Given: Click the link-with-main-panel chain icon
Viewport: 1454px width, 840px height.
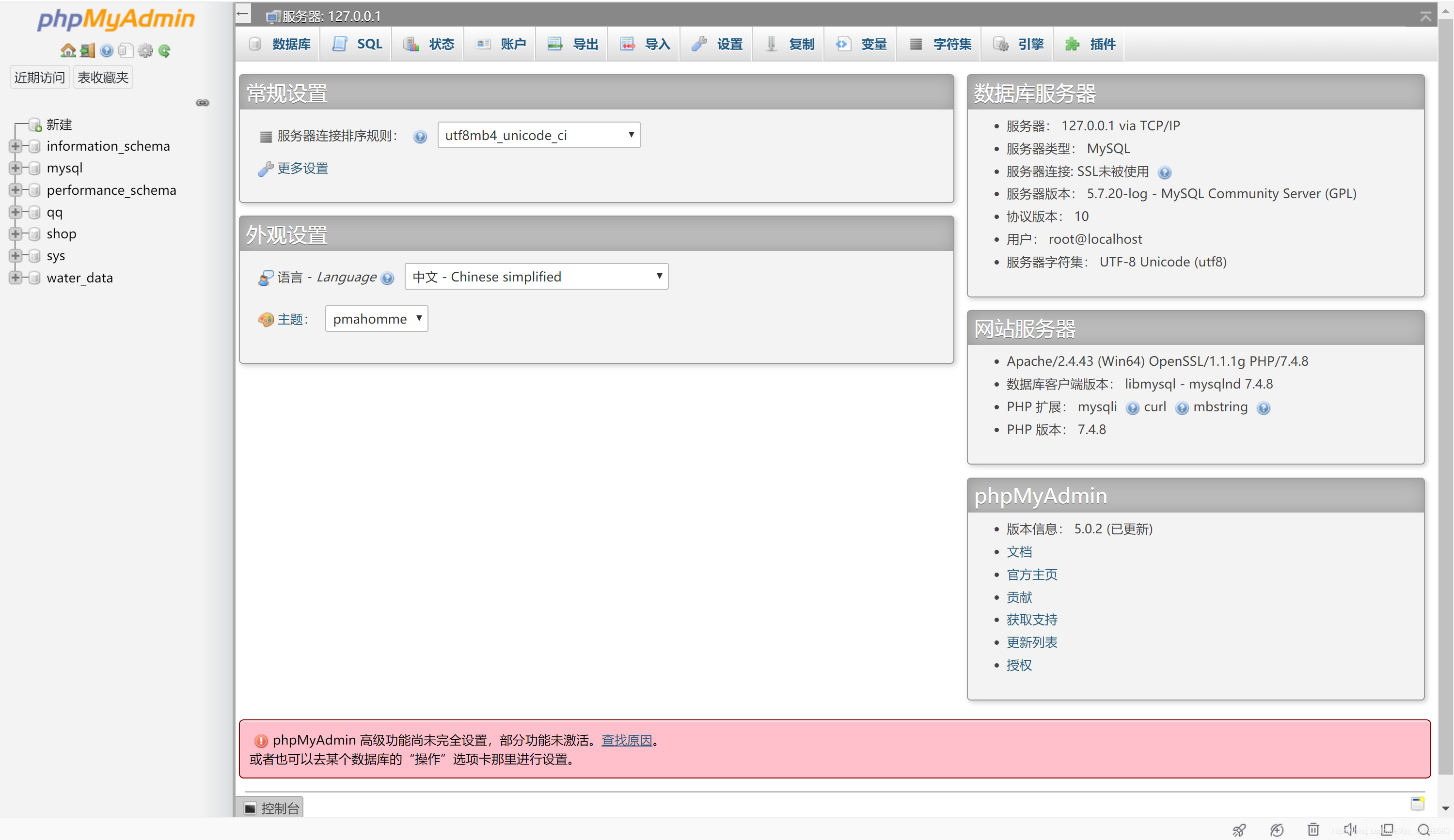Looking at the screenshot, I should point(203,103).
